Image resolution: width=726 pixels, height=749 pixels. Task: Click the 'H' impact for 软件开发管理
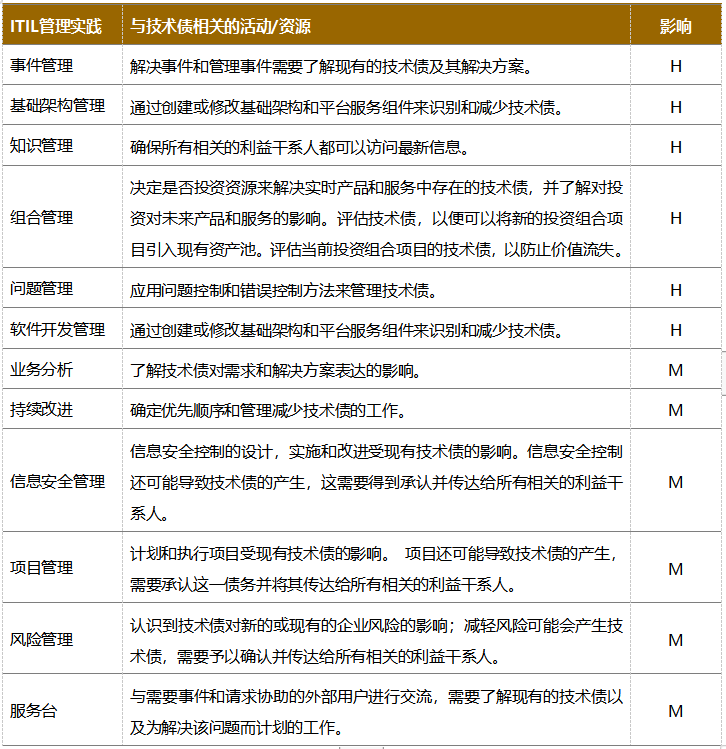click(675, 330)
